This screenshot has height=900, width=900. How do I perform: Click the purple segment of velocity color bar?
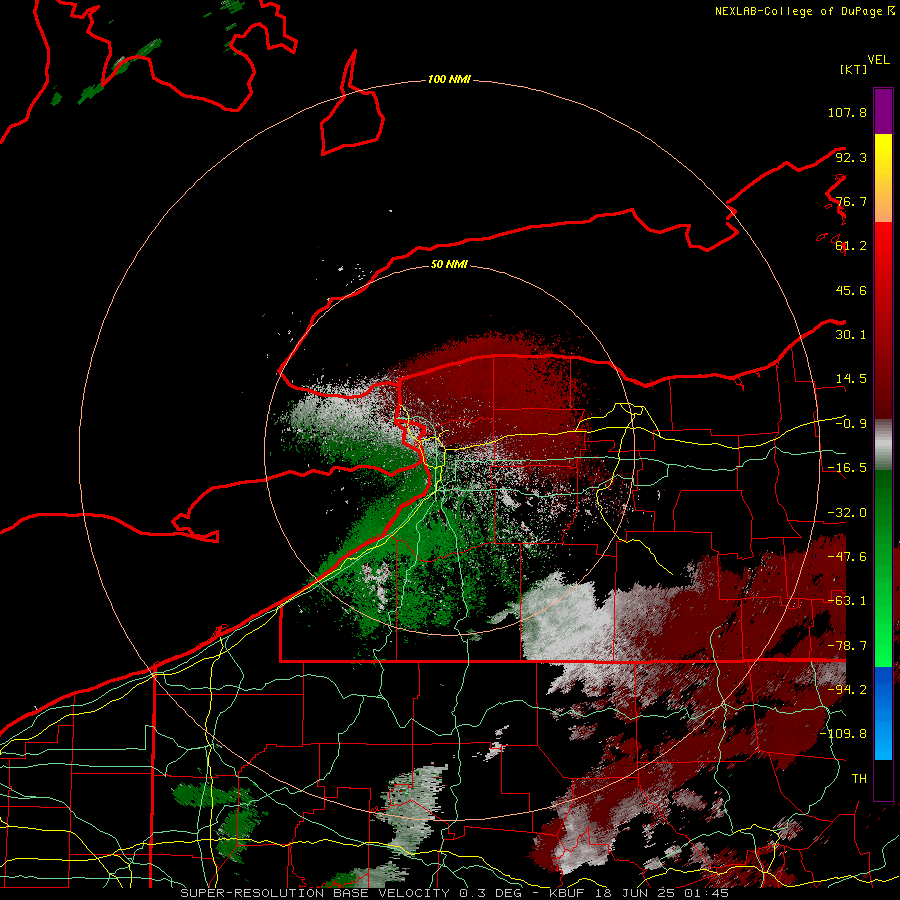[x=883, y=111]
